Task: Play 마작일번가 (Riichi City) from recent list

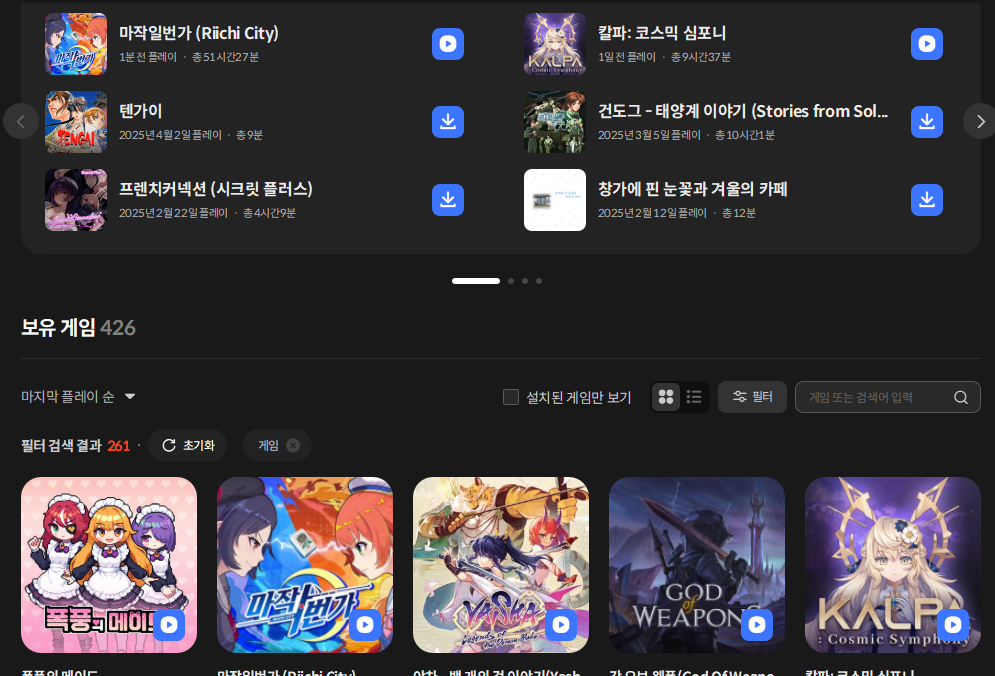Action: [447, 44]
